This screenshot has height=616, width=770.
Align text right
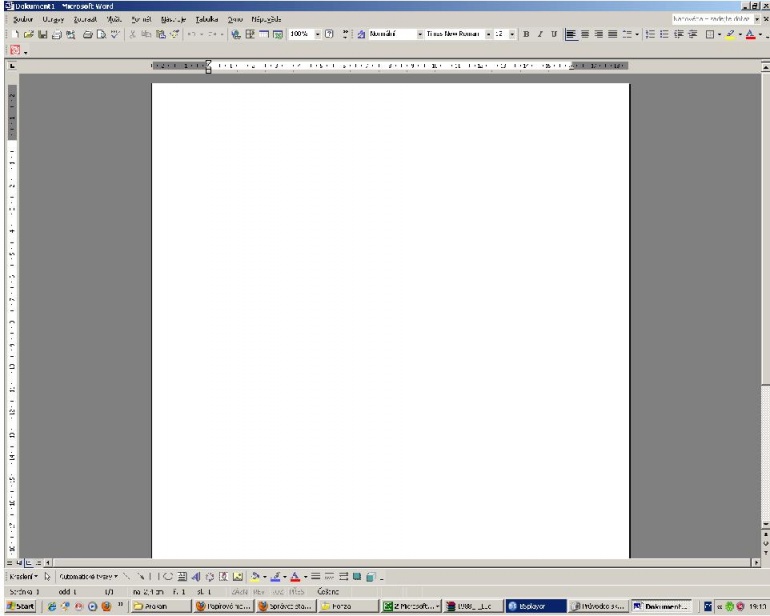[599, 34]
